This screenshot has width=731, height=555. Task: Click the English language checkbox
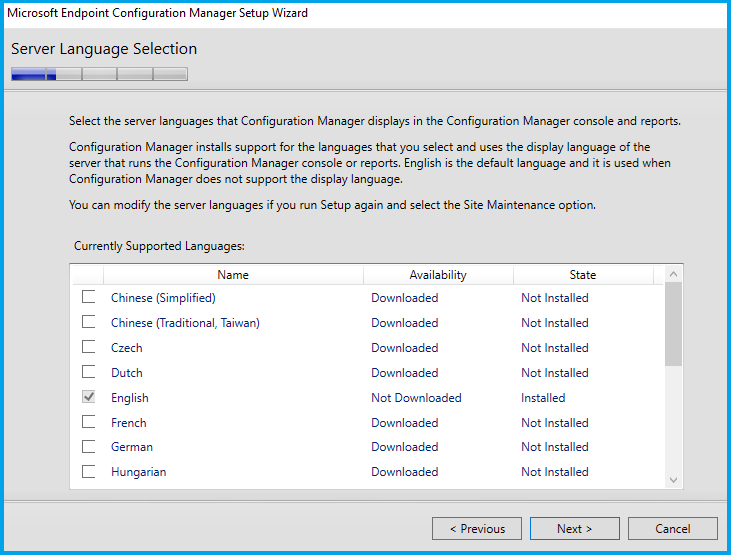89,397
